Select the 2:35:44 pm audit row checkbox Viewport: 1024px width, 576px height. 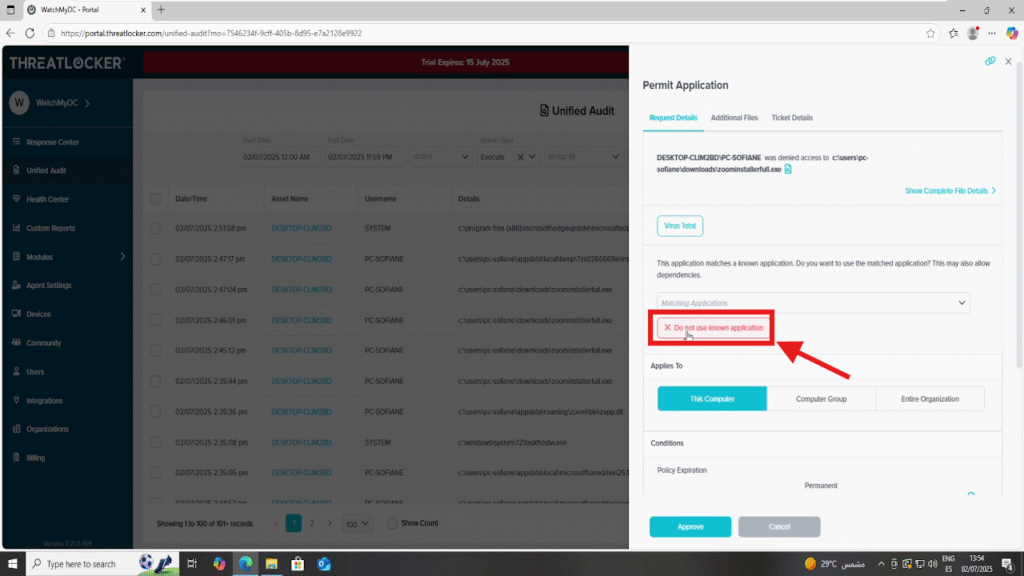point(155,381)
